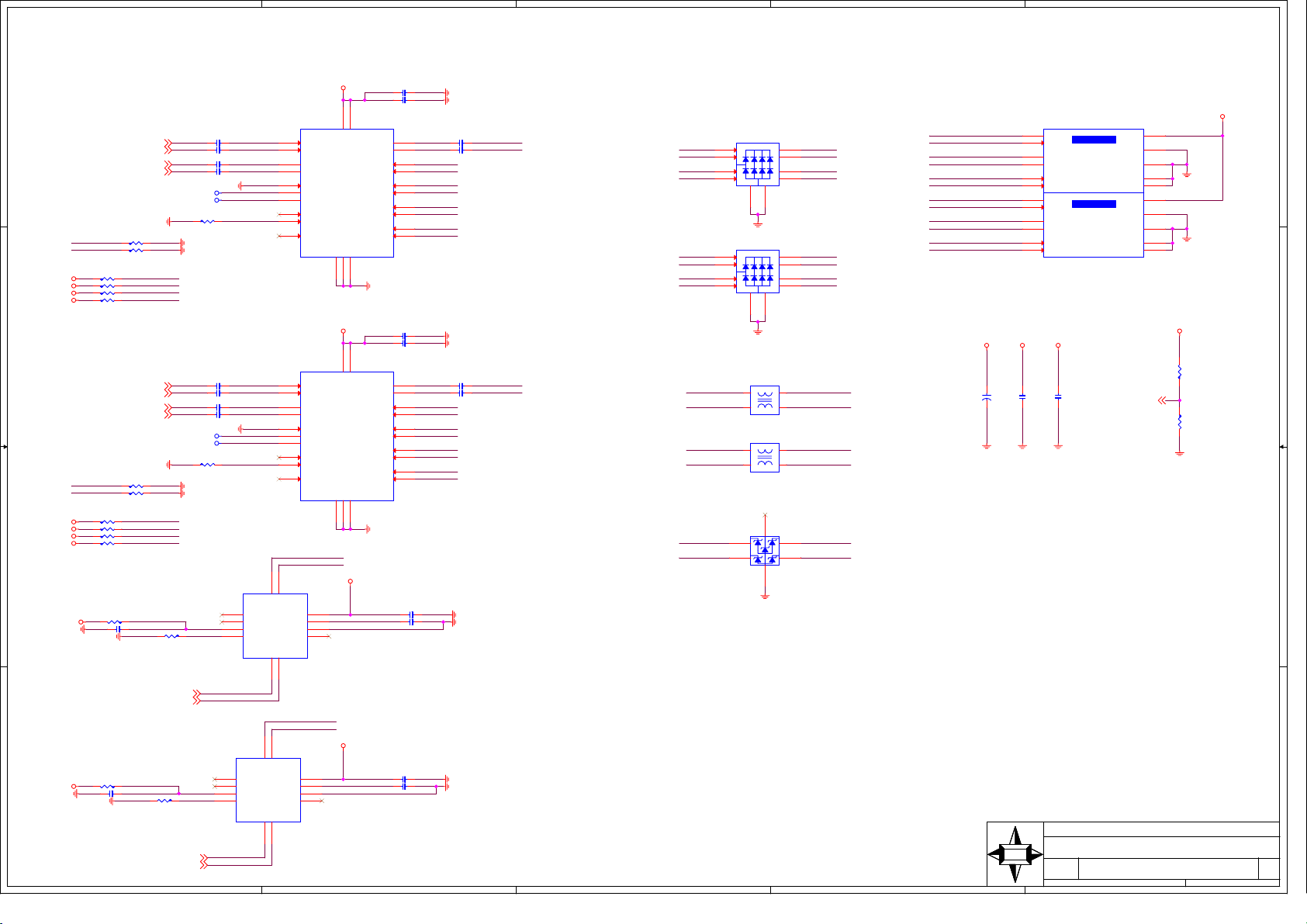Click the no-connect cross above the TVS array
This screenshot has width=1307, height=924.
pyautogui.click(x=766, y=514)
